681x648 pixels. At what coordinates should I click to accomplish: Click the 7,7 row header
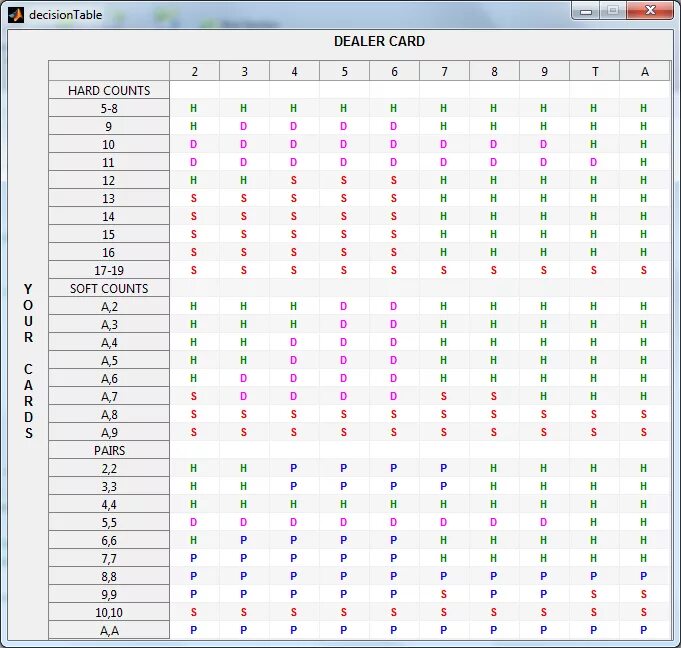coord(109,559)
